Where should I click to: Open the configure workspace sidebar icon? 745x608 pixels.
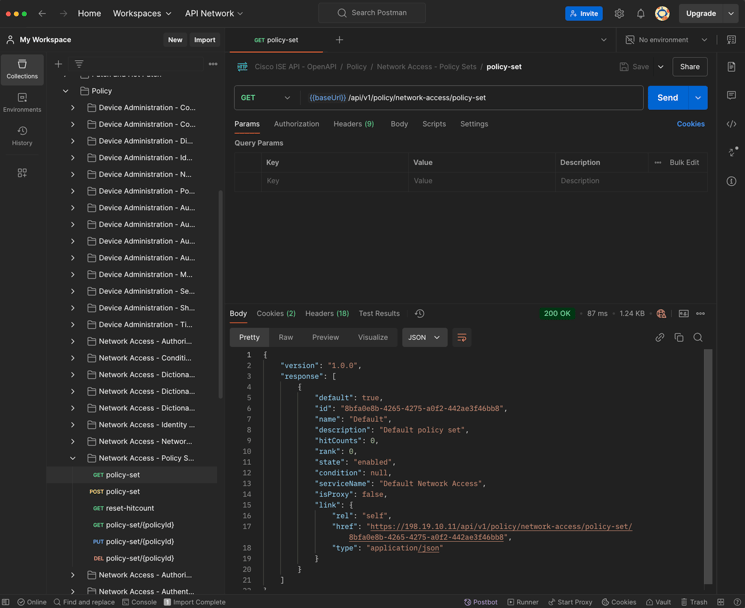(22, 173)
